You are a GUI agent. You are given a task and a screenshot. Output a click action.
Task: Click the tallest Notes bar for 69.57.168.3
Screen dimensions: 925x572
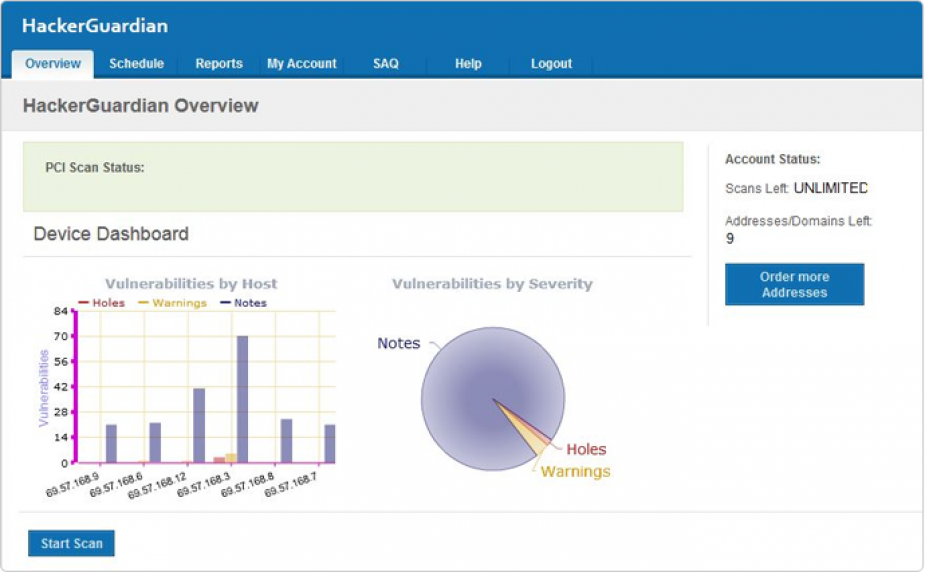coord(242,399)
